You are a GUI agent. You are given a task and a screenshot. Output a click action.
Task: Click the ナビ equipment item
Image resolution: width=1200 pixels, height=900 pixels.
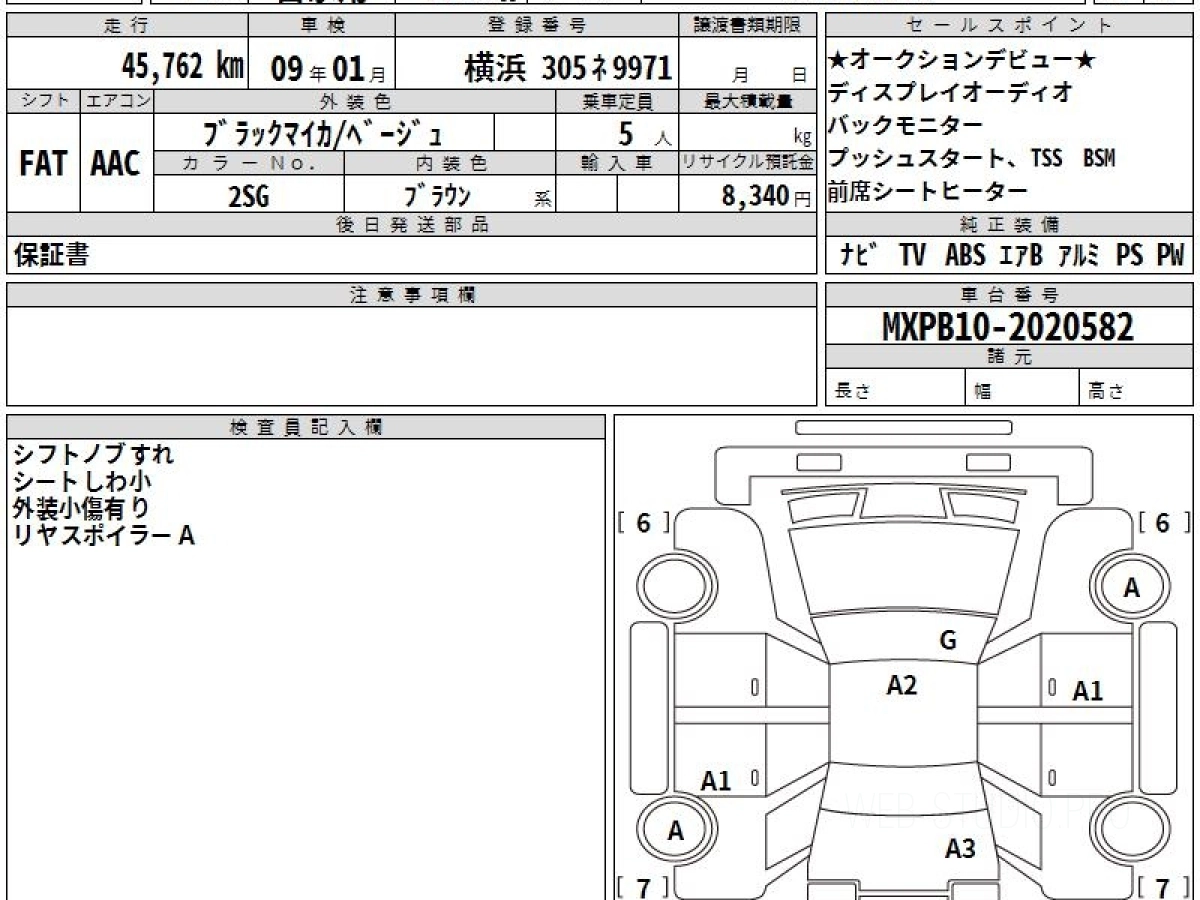[x=859, y=256]
